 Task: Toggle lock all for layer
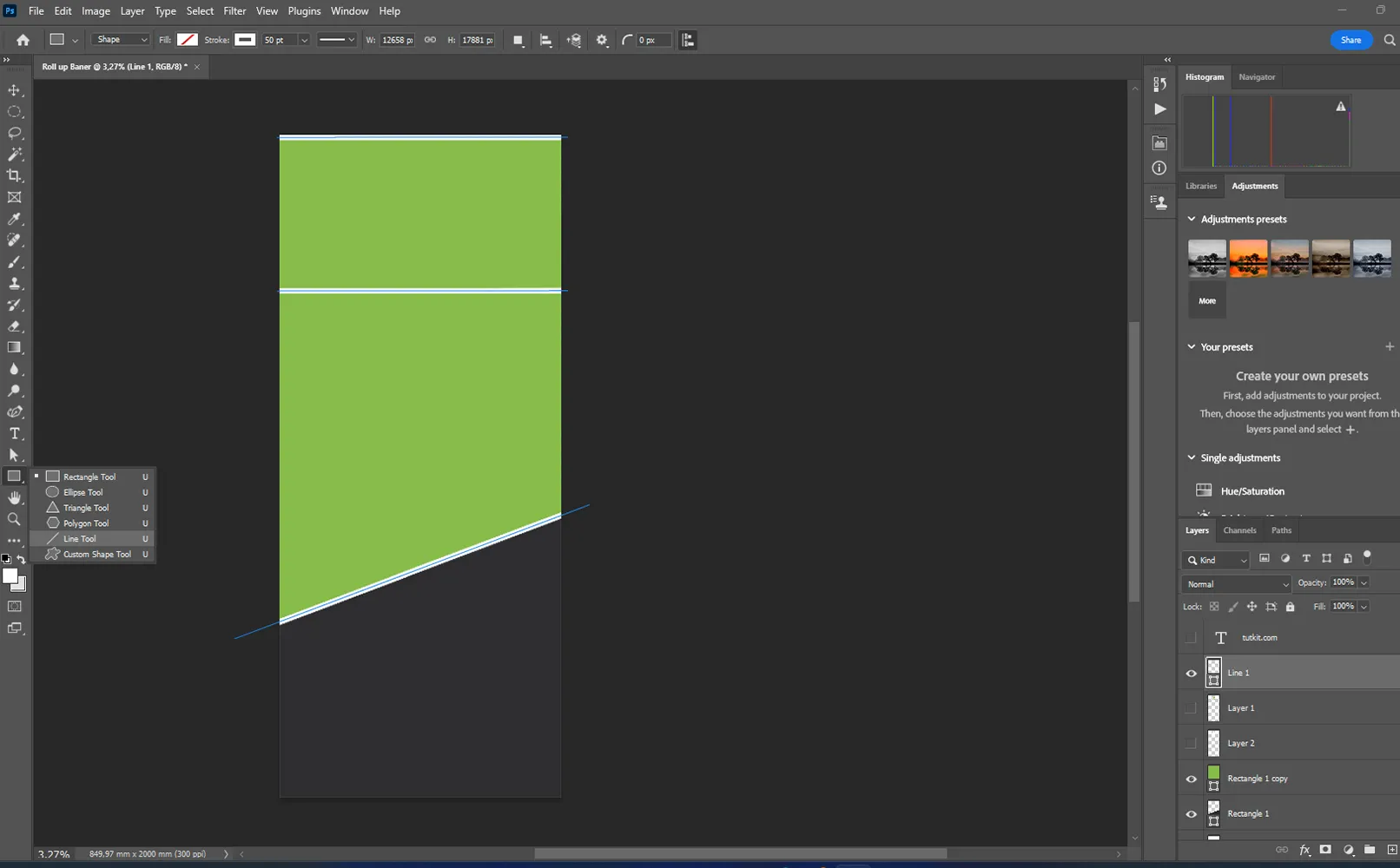tap(1291, 607)
